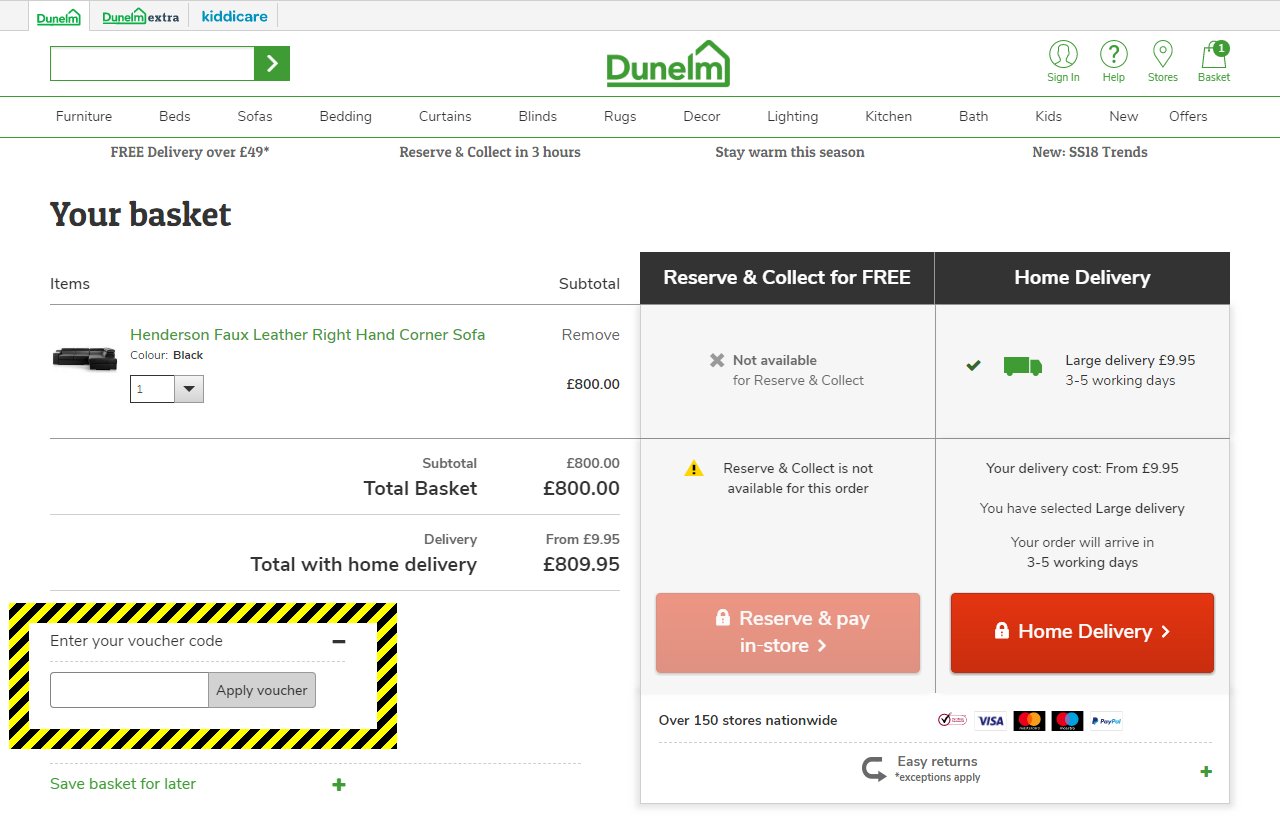Select the Home Delivery column header

(1082, 278)
